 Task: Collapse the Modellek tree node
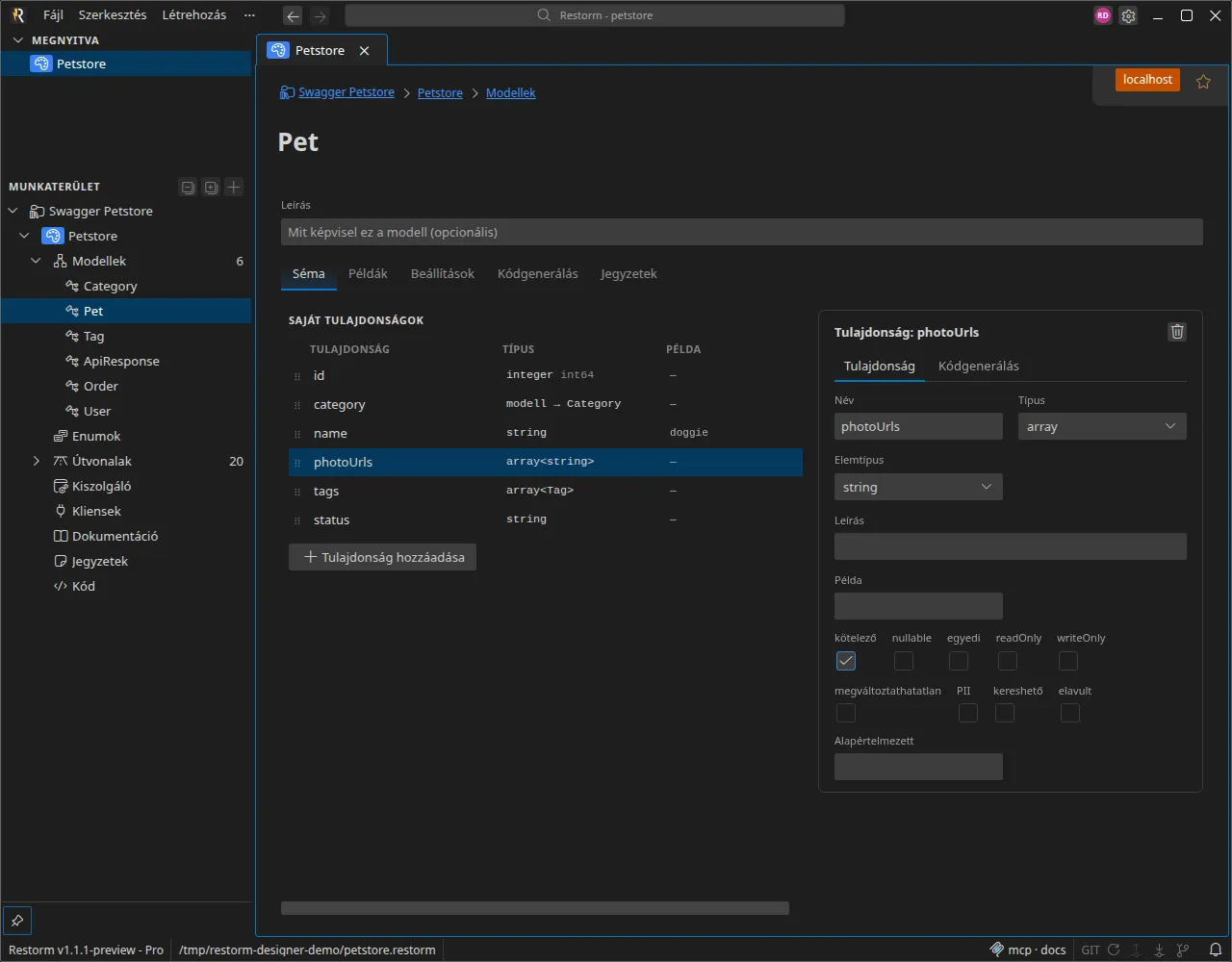(37, 261)
